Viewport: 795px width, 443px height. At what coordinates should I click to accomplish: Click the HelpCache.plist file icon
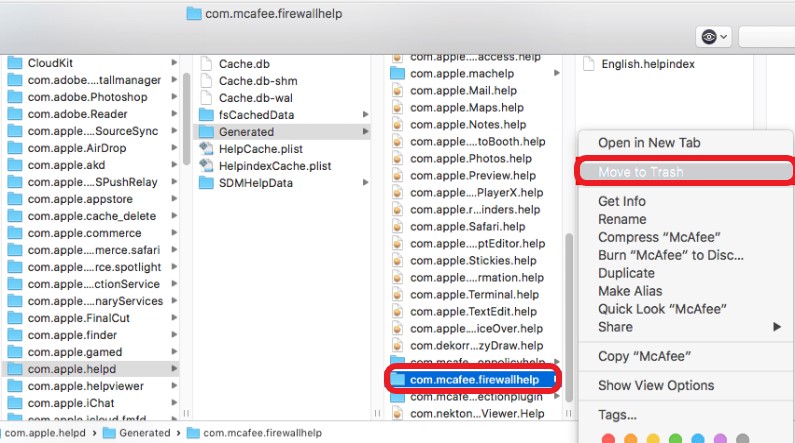pyautogui.click(x=206, y=149)
